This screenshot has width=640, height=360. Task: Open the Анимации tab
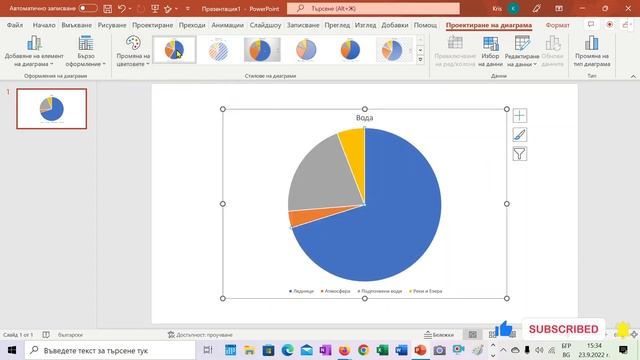[x=227, y=25]
